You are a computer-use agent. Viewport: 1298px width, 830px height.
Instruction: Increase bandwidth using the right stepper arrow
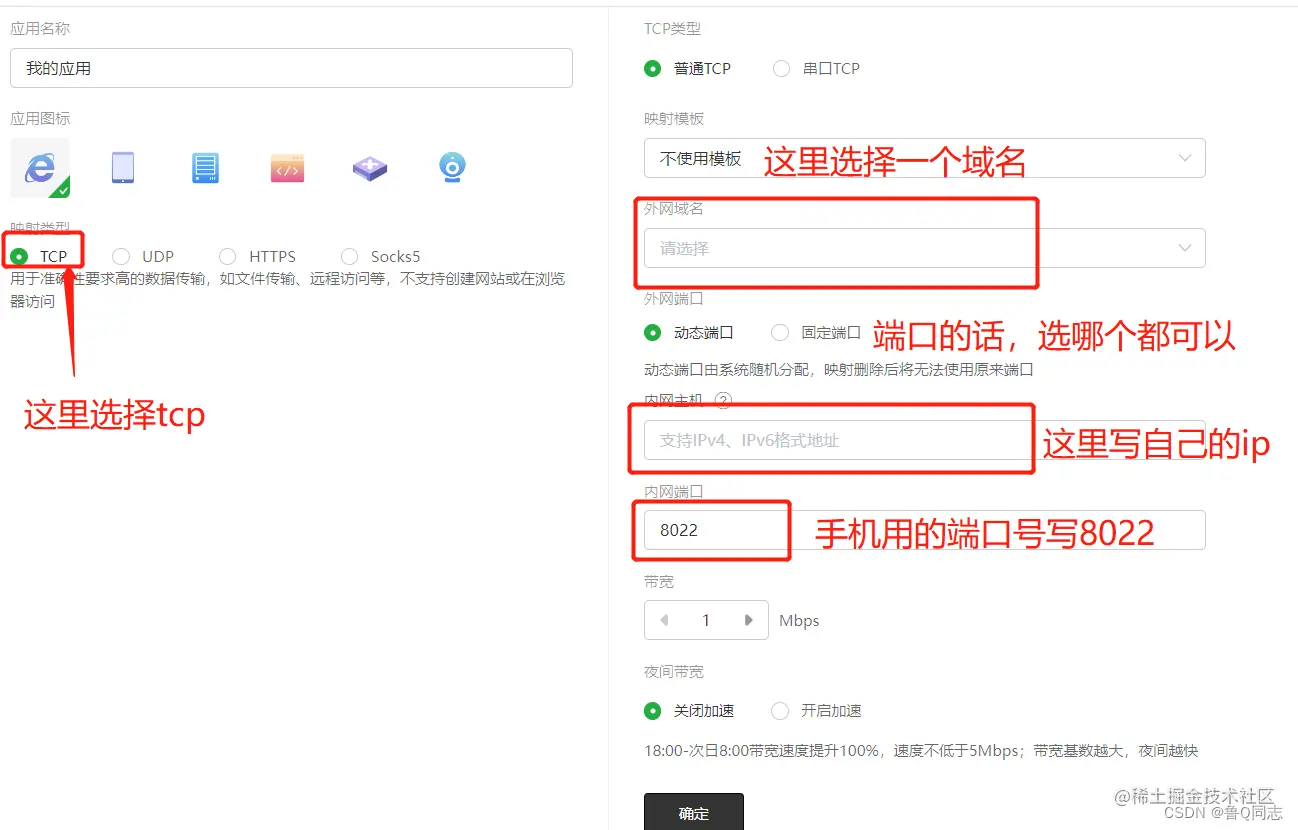tap(749, 620)
